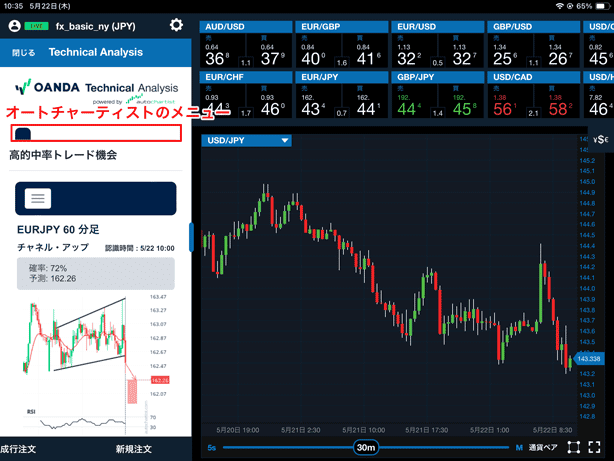Close Technical Analysis with 閉じる
The height and width of the screenshot is (461, 614).
[x=23, y=52]
